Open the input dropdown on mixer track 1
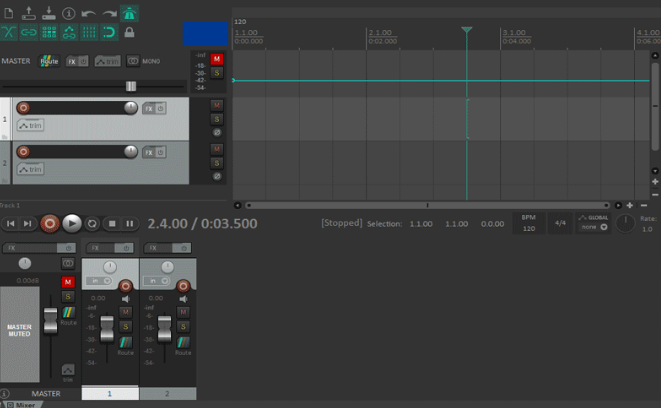 pyautogui.click(x=99, y=281)
